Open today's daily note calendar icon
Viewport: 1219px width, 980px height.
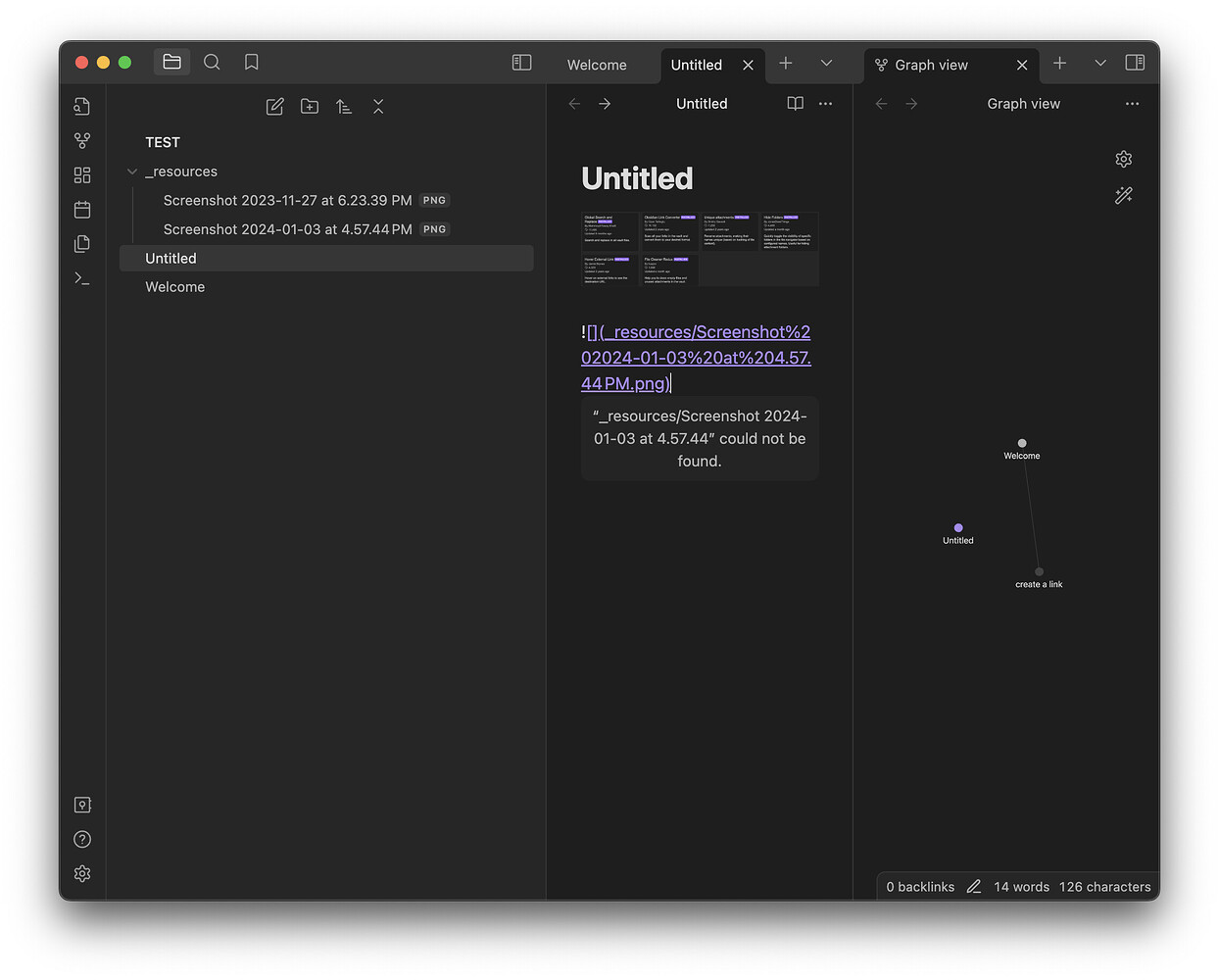[x=82, y=209]
